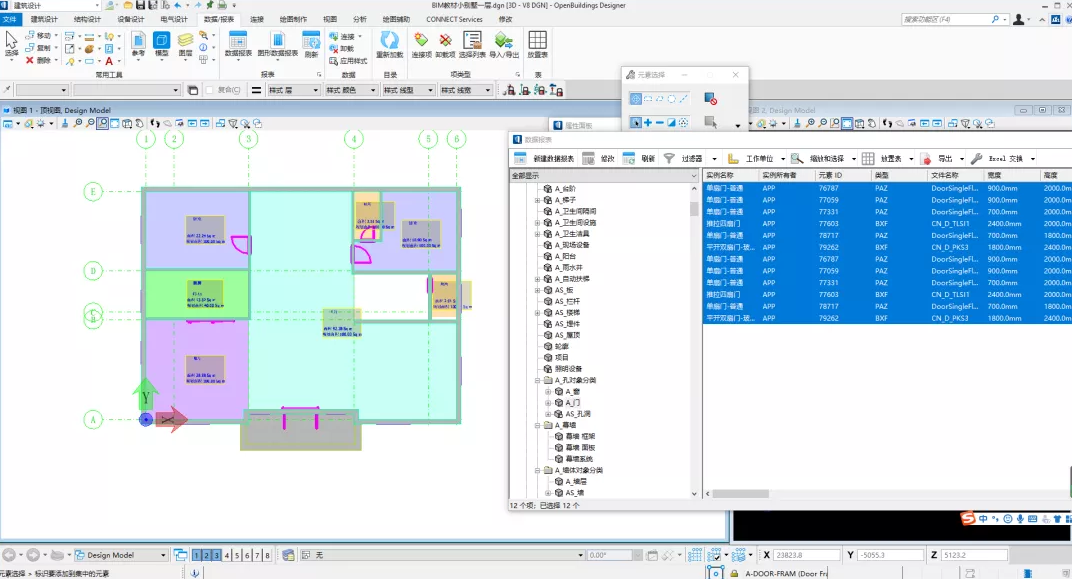Viewport: 1072px width, 579px height.
Task: Open the 数据报表 ribbon tool
Action: pyautogui.click(x=238, y=44)
